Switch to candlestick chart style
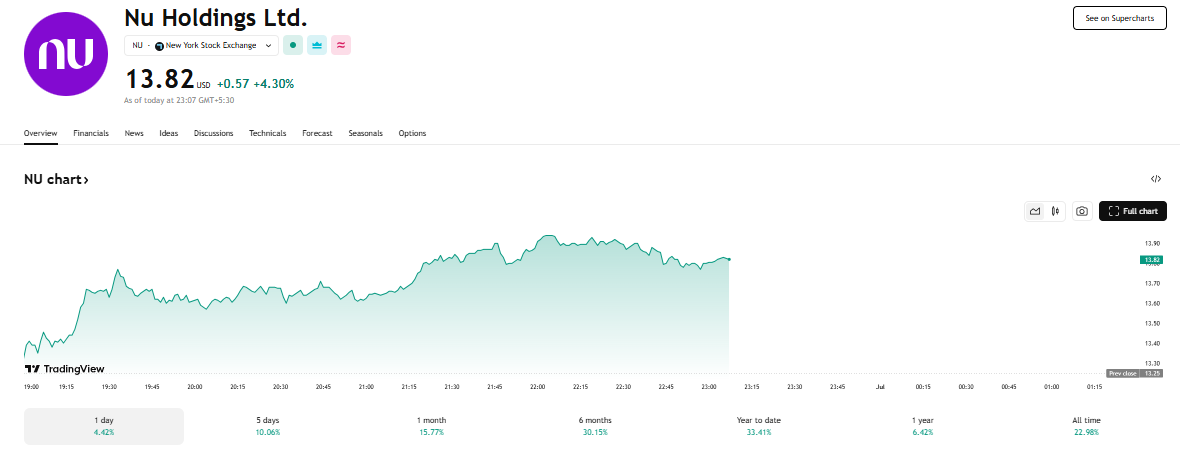The height and width of the screenshot is (454, 1180). (x=1056, y=212)
